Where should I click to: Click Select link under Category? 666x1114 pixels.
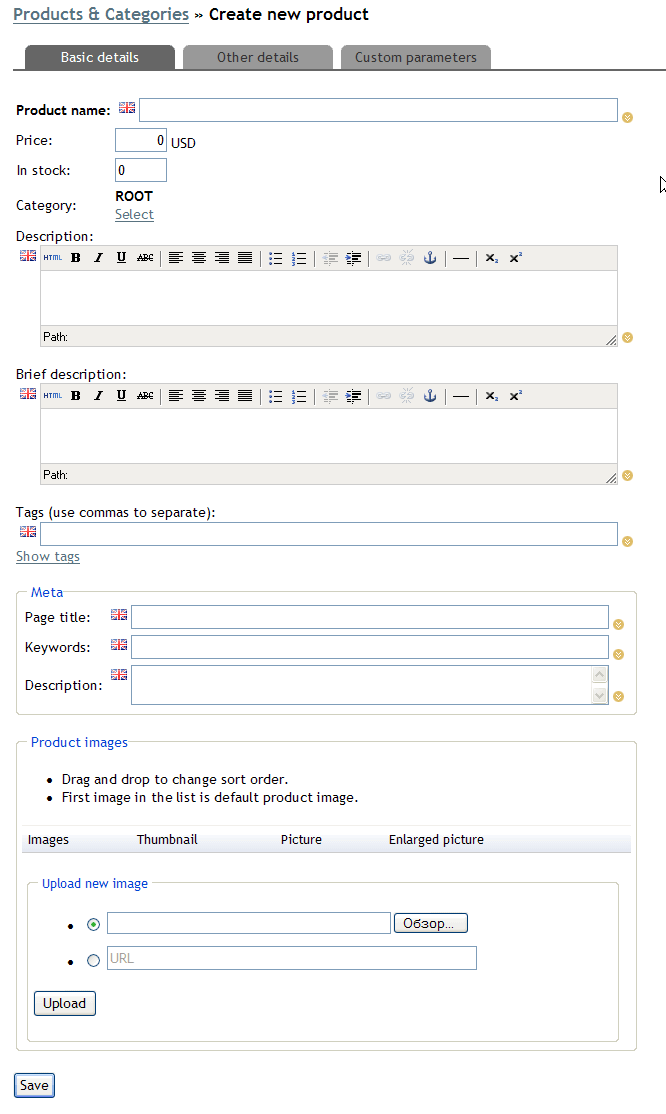click(x=134, y=215)
